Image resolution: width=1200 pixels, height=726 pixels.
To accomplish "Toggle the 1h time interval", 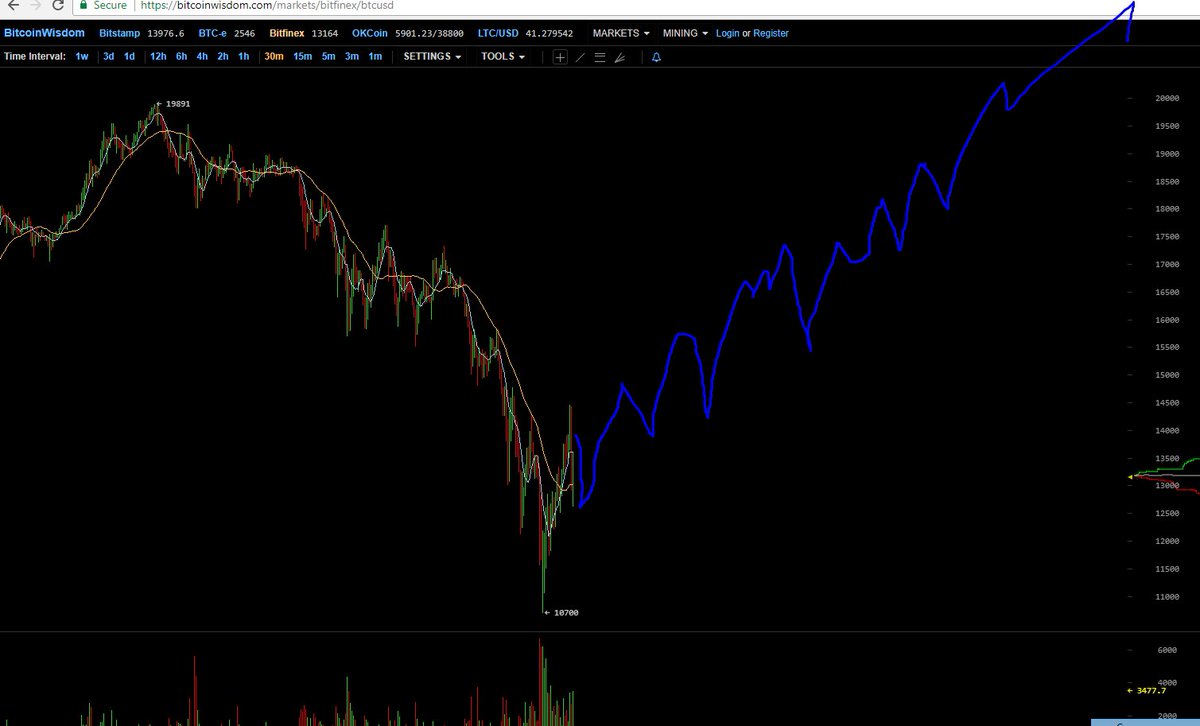I will click(x=243, y=57).
